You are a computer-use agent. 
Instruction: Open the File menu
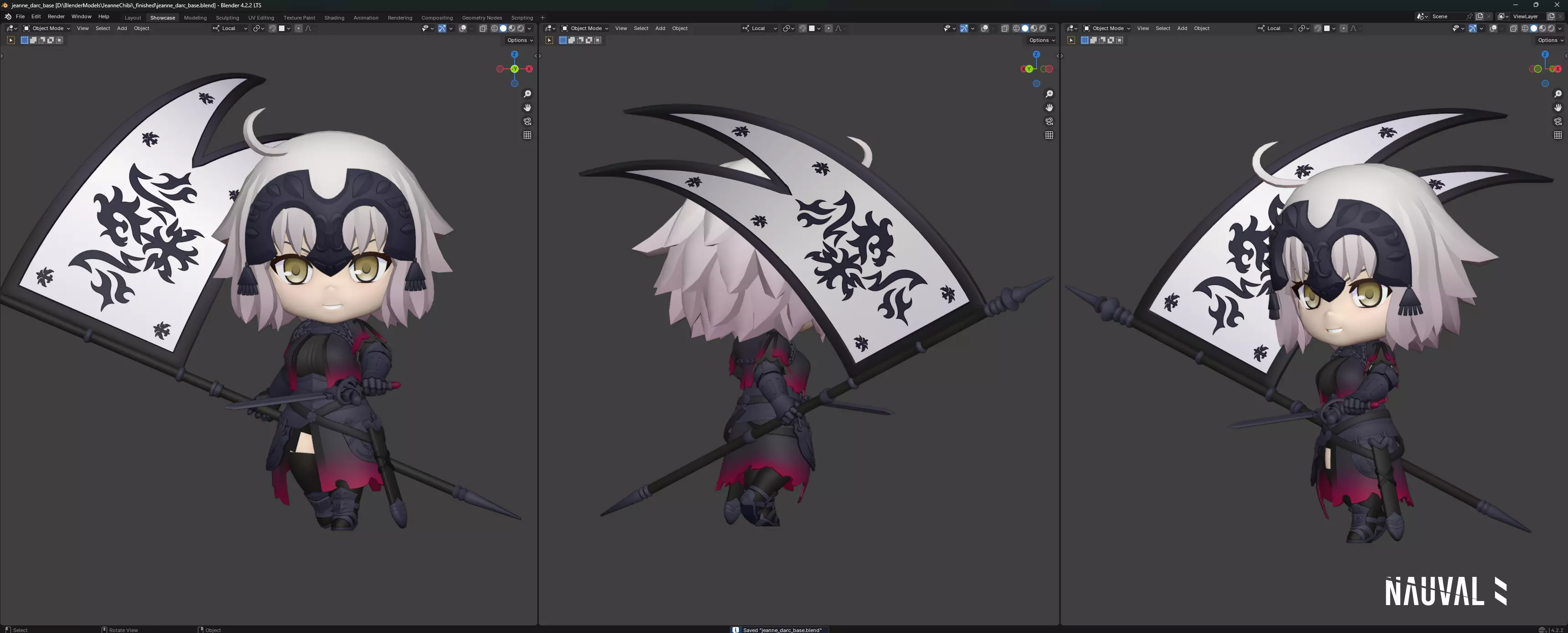pos(20,16)
